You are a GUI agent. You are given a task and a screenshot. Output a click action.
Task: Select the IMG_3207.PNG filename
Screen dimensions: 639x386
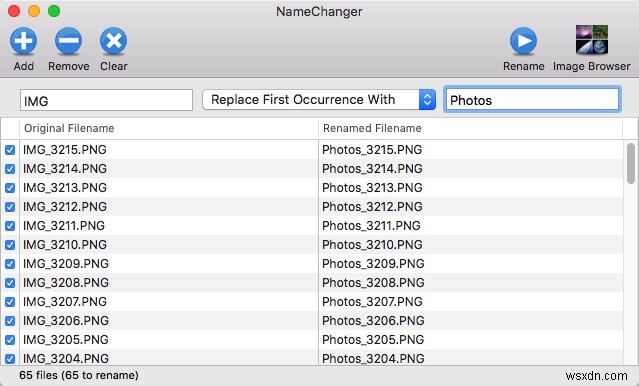(x=65, y=302)
